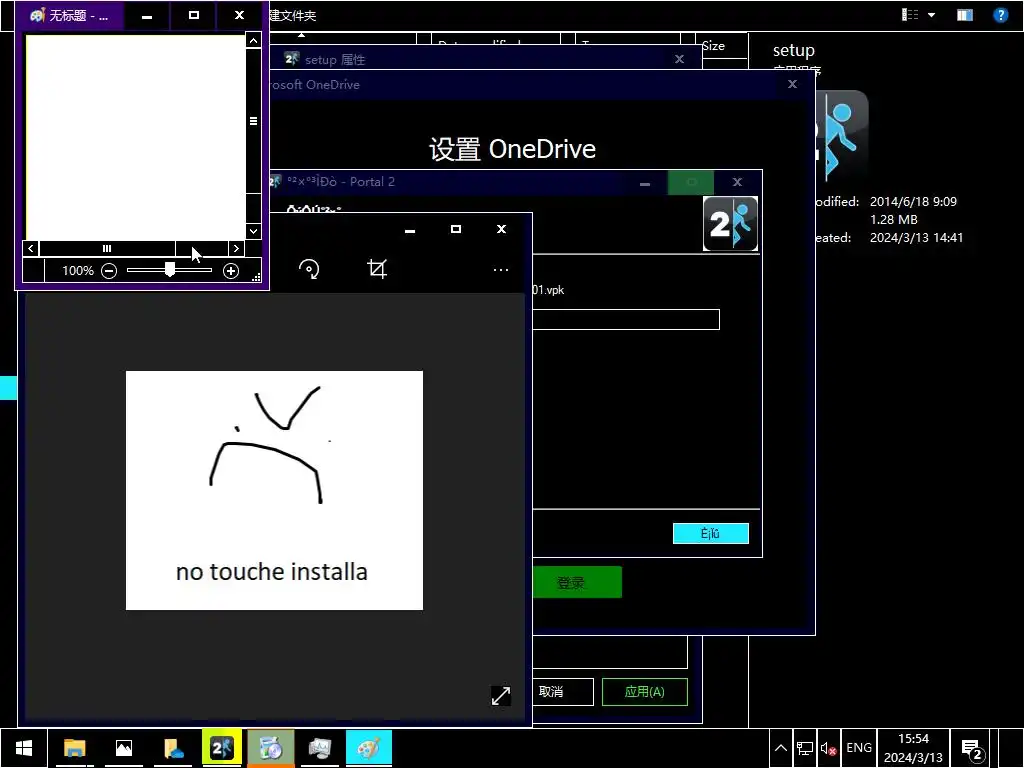Switch to Photos app on taskbar
Viewport: 1024px width, 768px height.
tap(123, 748)
